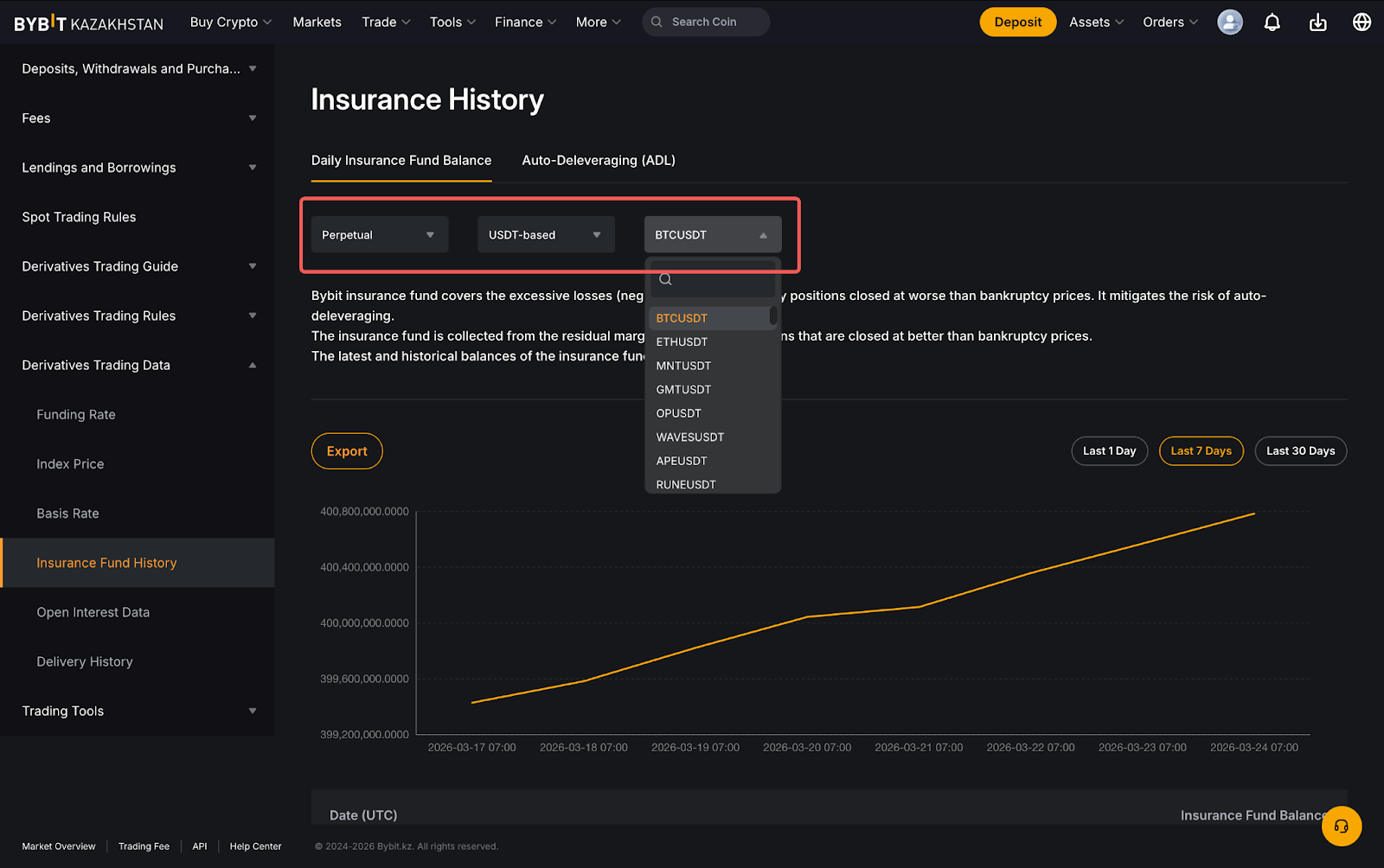Open the Markets menu item

[x=317, y=22]
